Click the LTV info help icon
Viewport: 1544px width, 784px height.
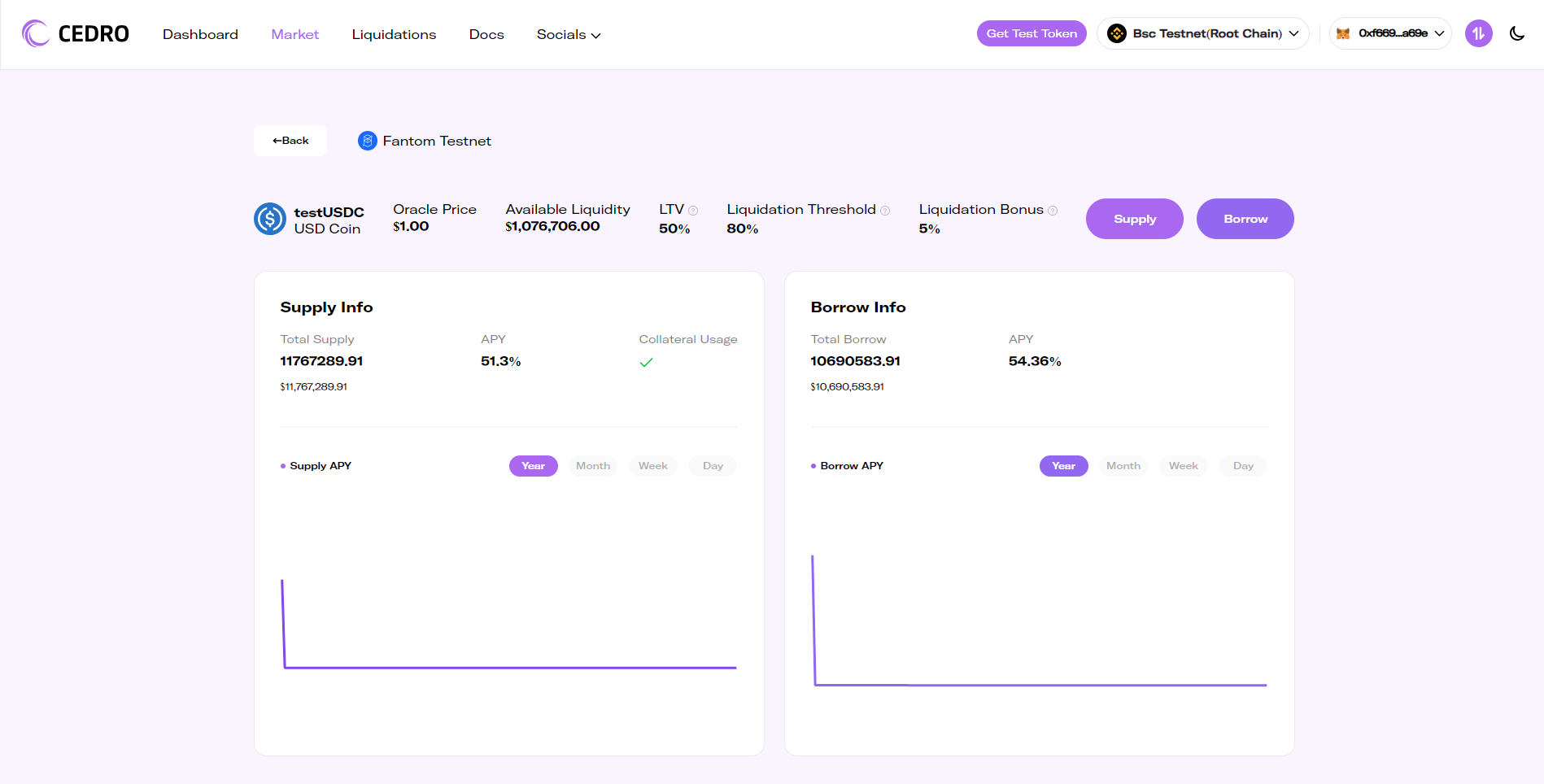click(x=693, y=211)
